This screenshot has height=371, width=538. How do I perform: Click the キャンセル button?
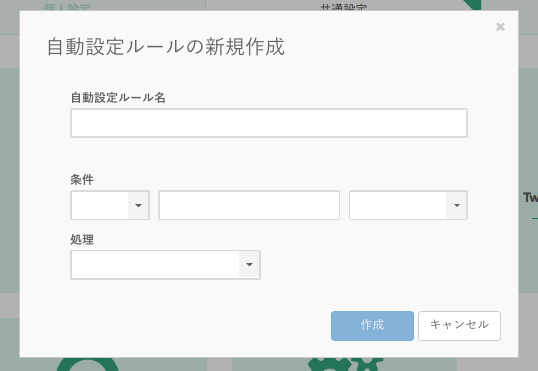coord(459,326)
